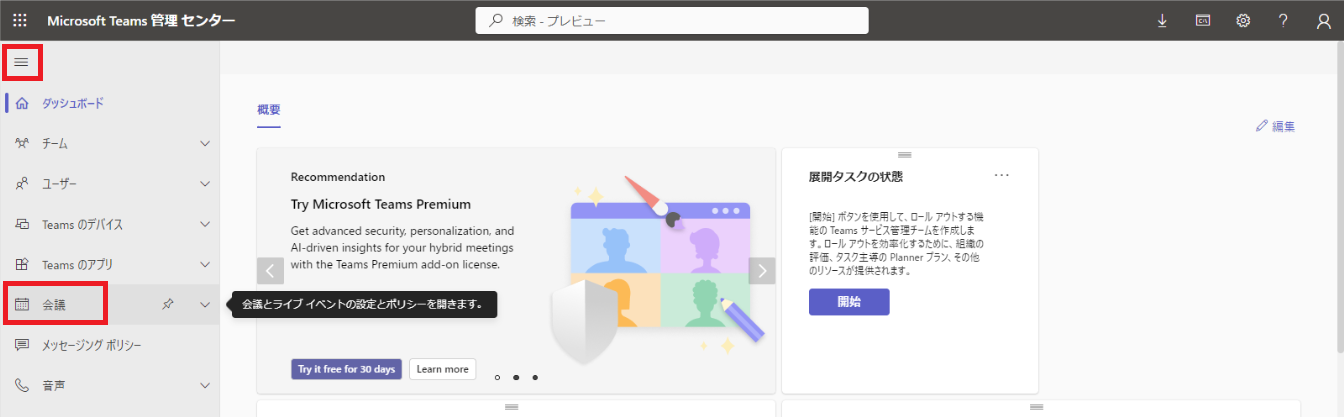Click the 検索 search box
The width and height of the screenshot is (1344, 417).
point(672,20)
